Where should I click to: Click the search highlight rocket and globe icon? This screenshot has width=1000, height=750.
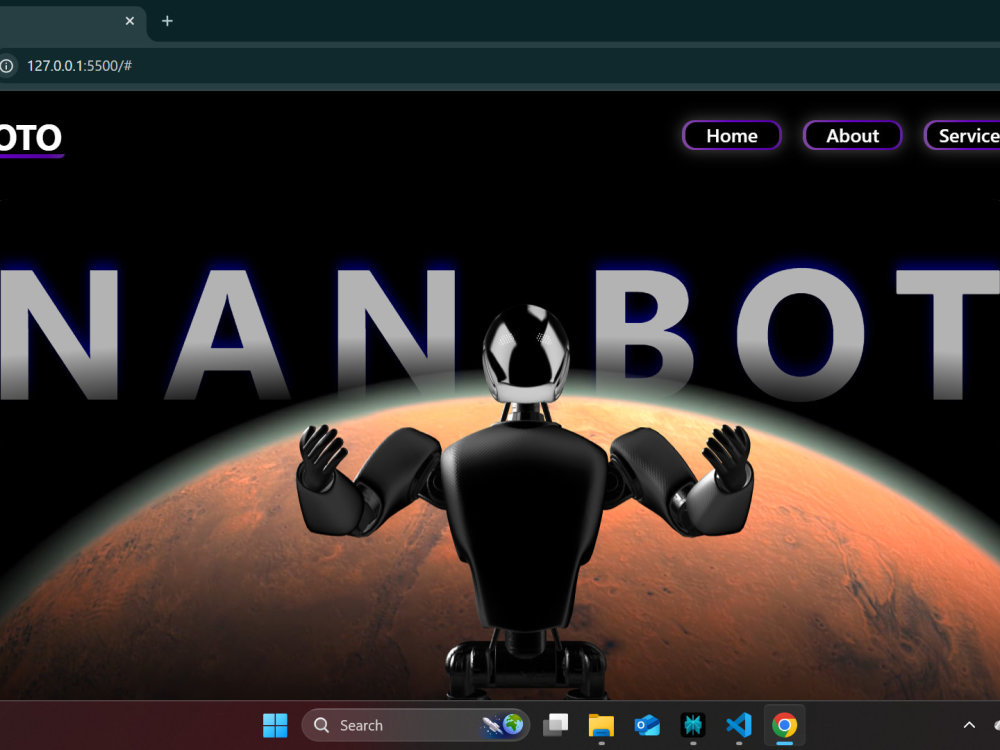pyautogui.click(x=503, y=724)
